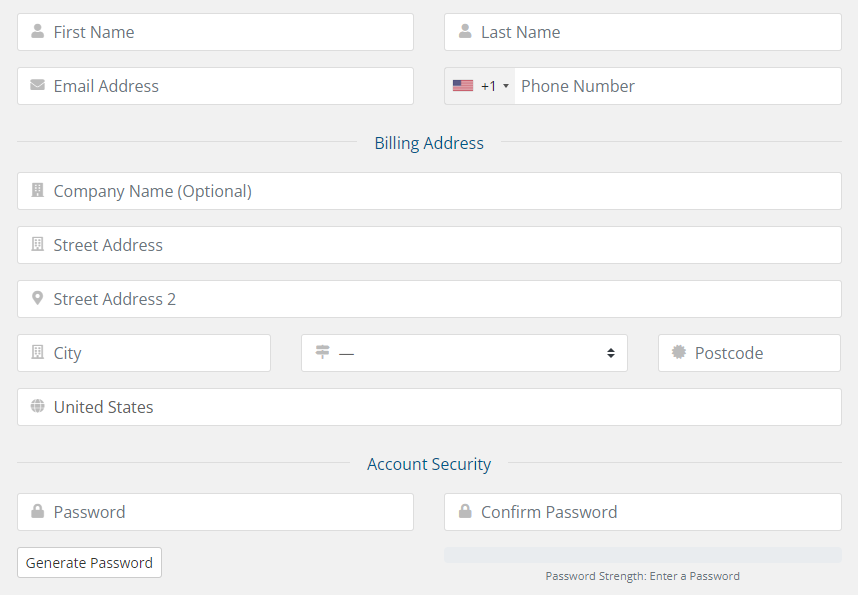This screenshot has height=595, width=858.
Task: Expand the state selection dropdown
Action: 464,353
